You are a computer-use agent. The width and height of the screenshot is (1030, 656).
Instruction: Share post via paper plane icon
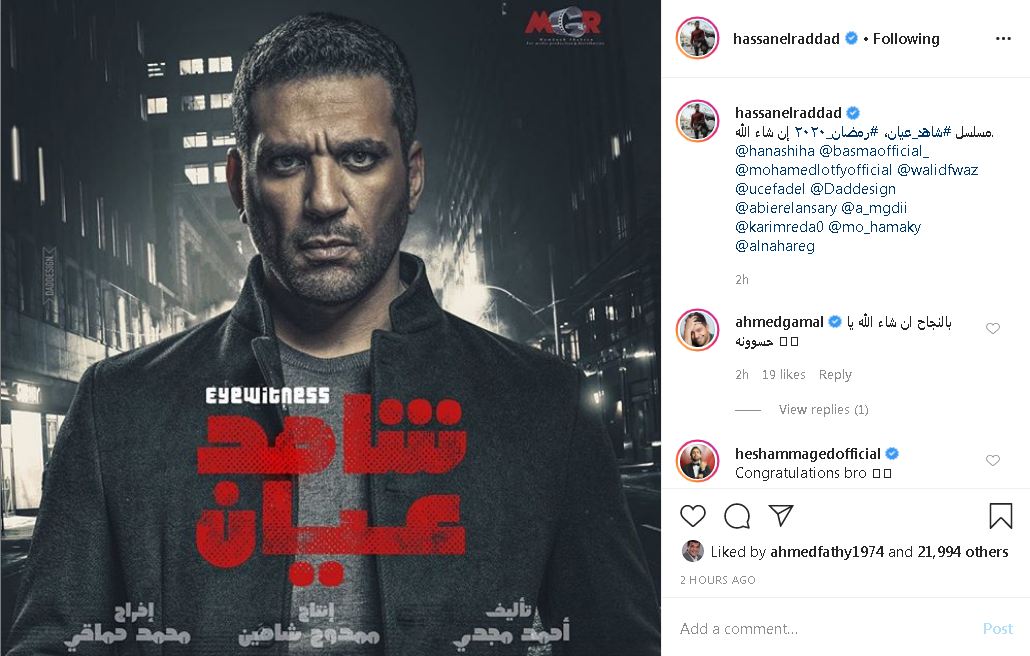pyautogui.click(x=781, y=515)
